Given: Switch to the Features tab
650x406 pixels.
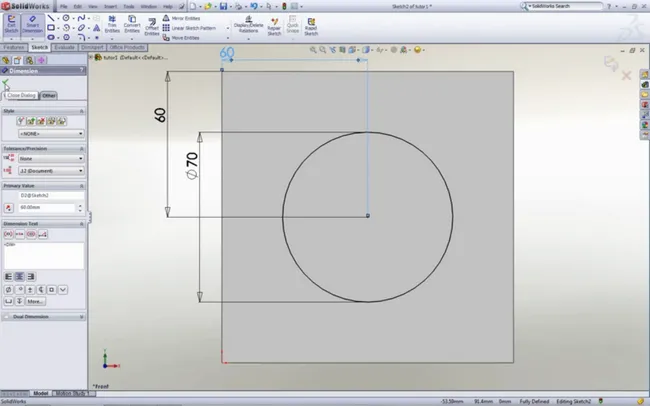Looking at the screenshot, I should (x=14, y=48).
